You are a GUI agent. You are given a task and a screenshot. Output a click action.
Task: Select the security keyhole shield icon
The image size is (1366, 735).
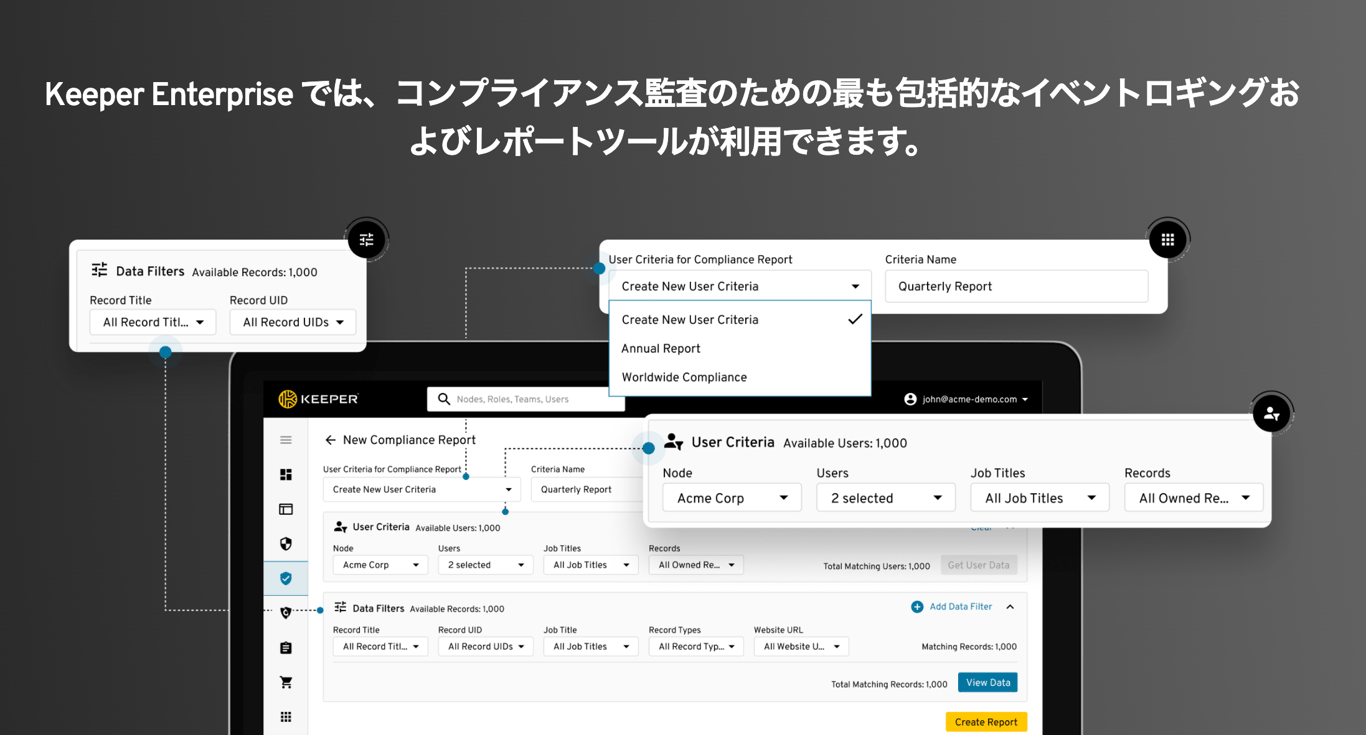tap(286, 612)
